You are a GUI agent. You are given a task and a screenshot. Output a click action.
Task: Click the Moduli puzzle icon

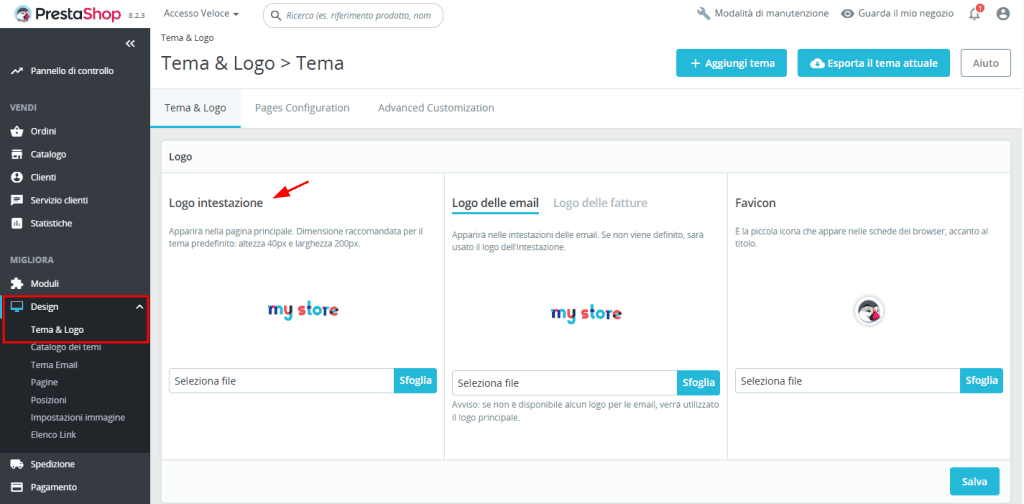[17, 284]
